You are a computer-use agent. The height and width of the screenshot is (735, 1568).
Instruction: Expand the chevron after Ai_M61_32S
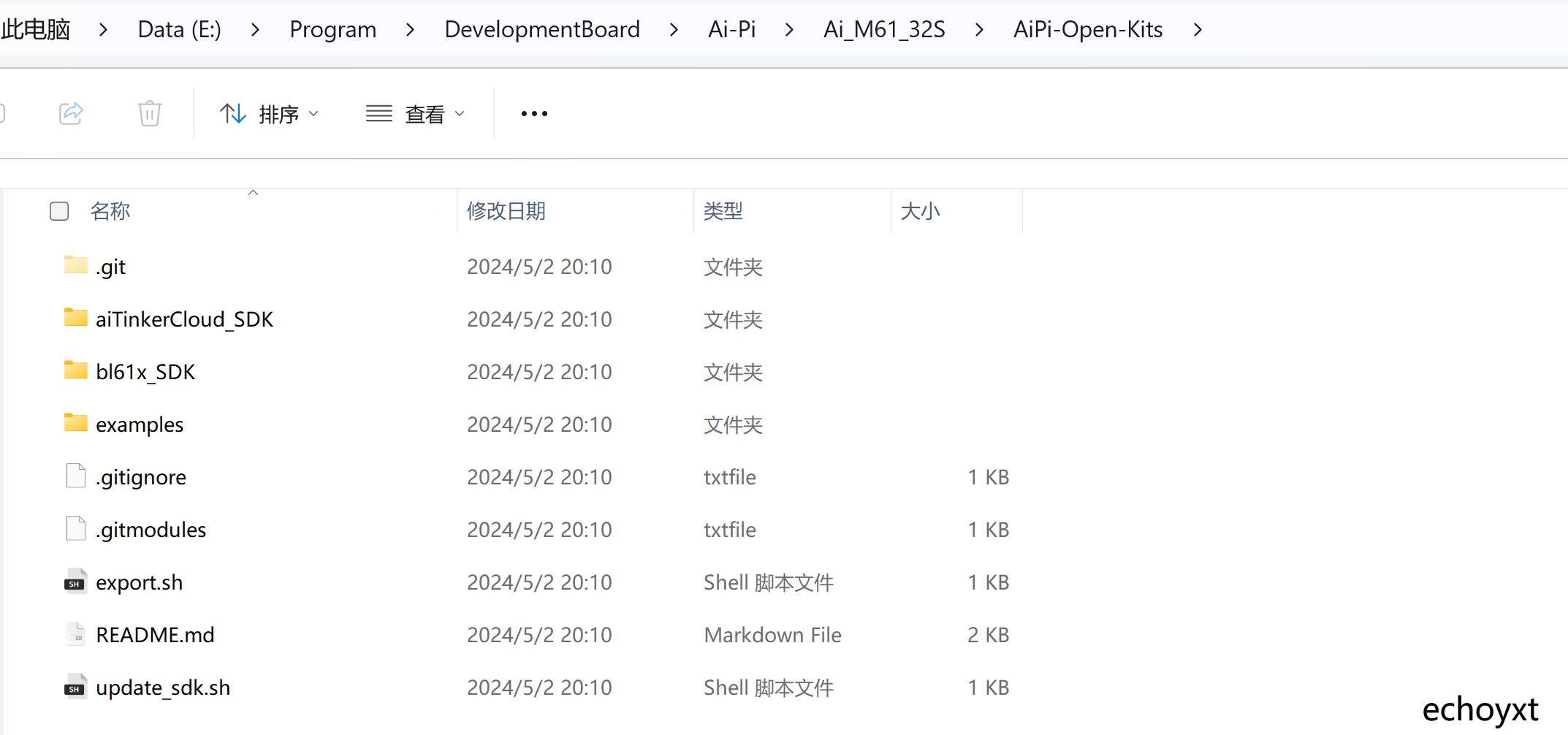[980, 30]
